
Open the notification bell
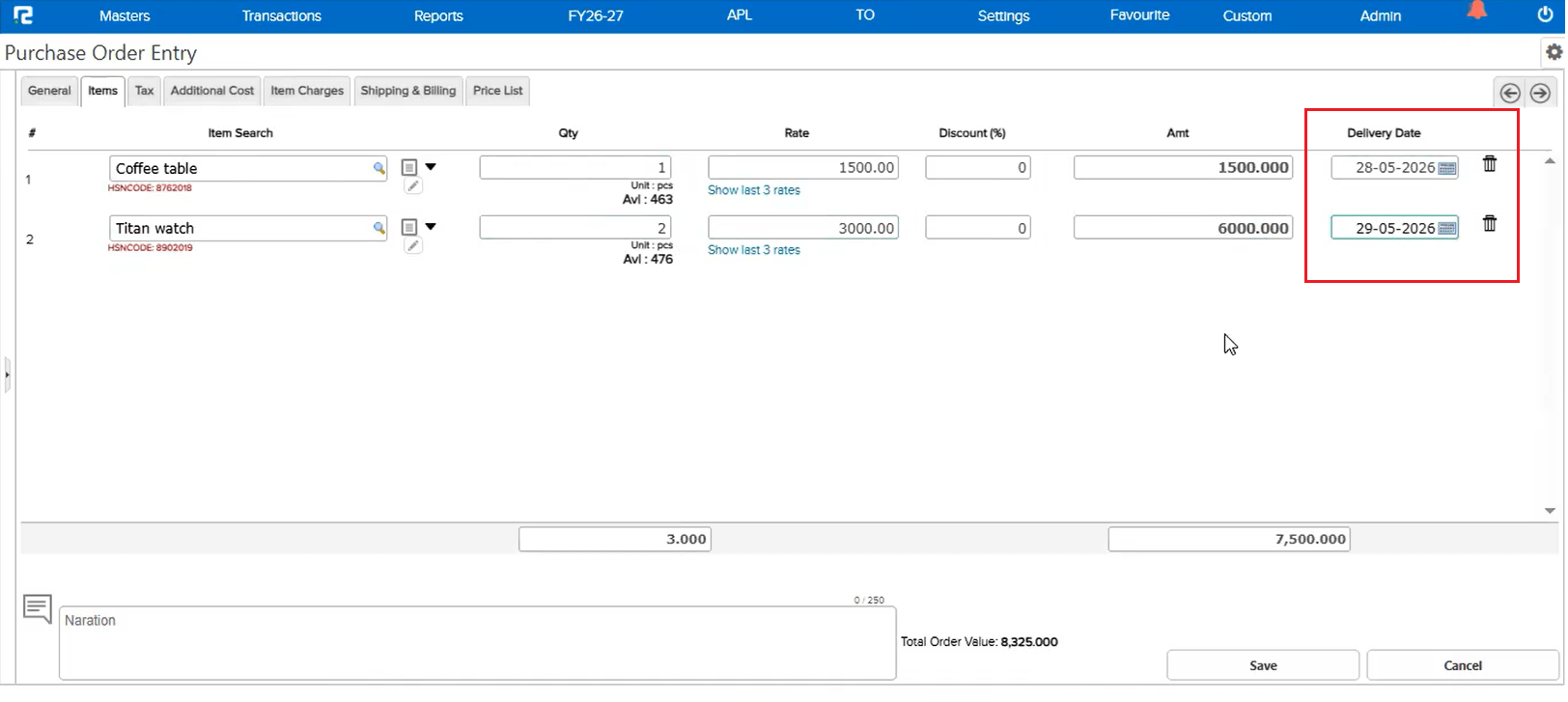1477,11
